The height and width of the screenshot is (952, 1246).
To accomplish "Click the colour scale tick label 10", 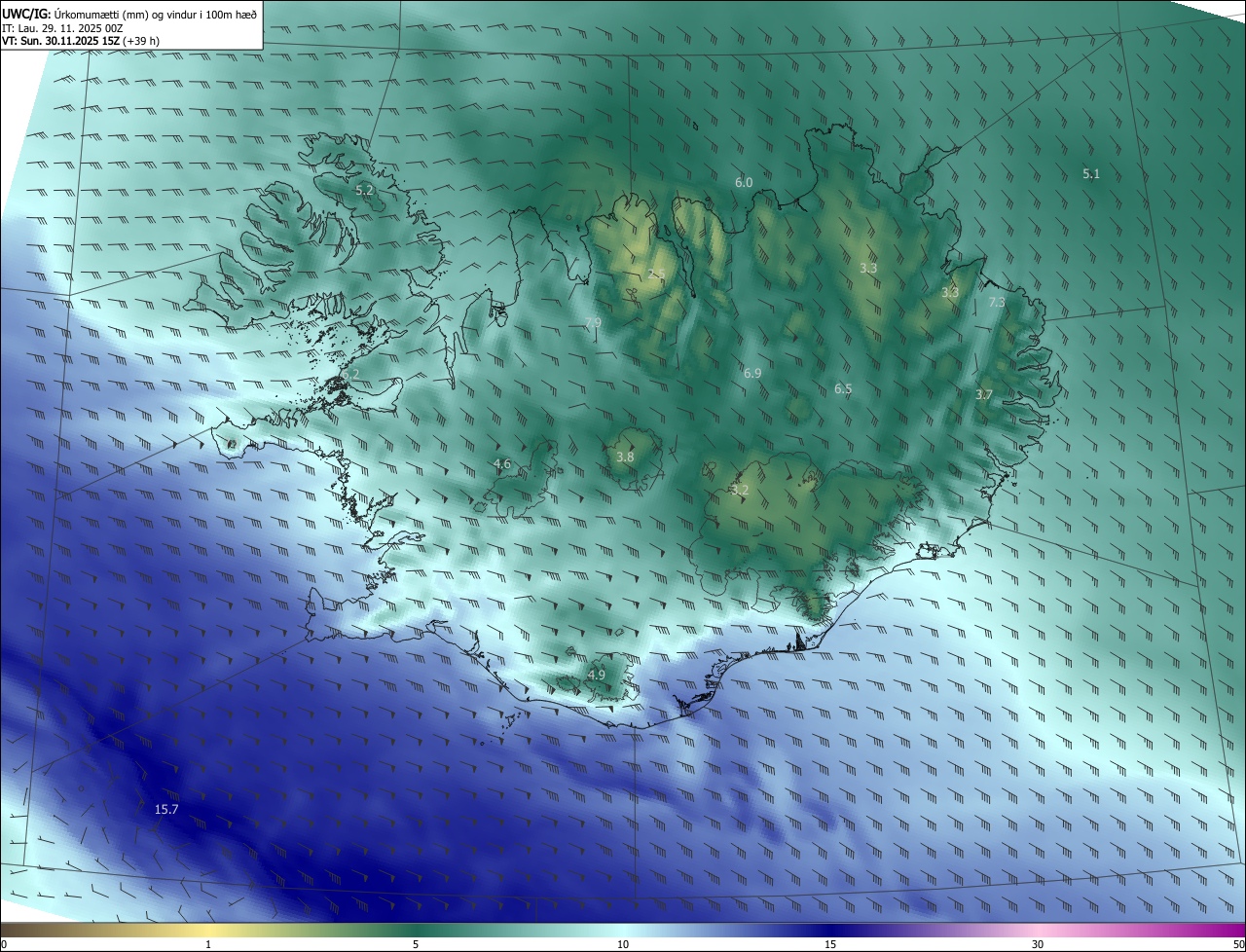I will (x=623, y=944).
